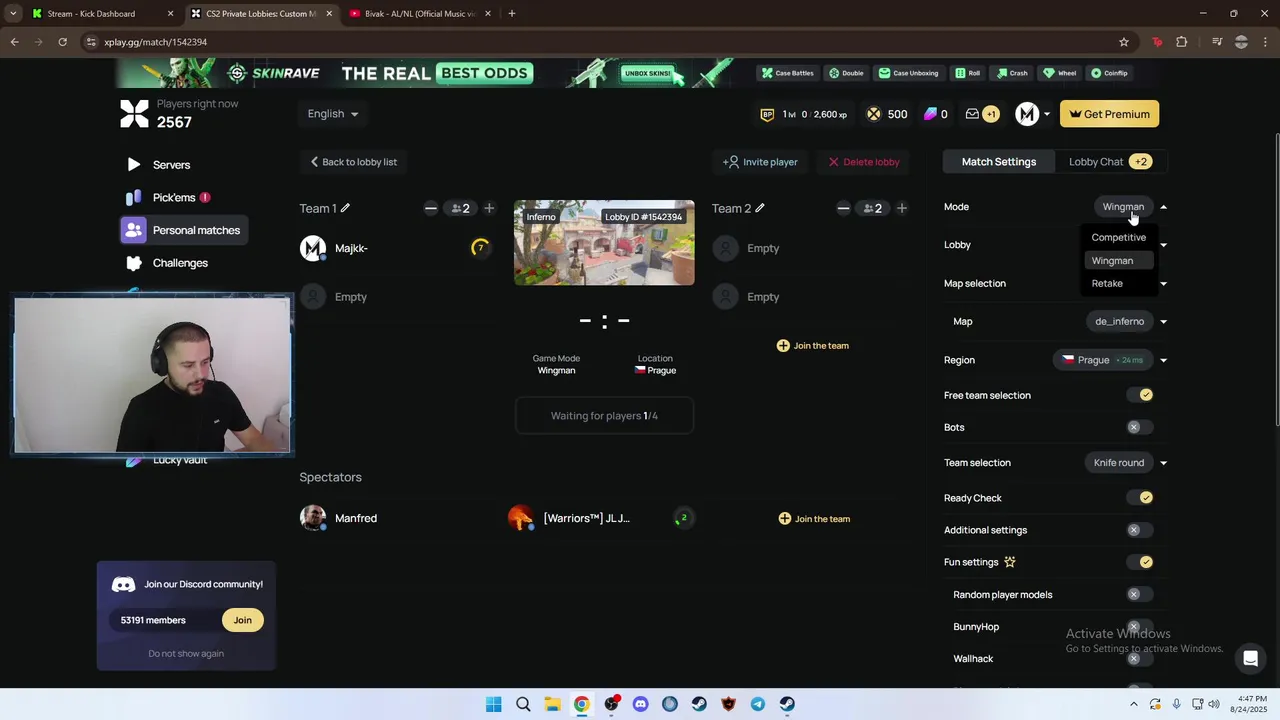The height and width of the screenshot is (720, 1280).
Task: Toggle the Ready Check switch
Action: (x=1140, y=498)
